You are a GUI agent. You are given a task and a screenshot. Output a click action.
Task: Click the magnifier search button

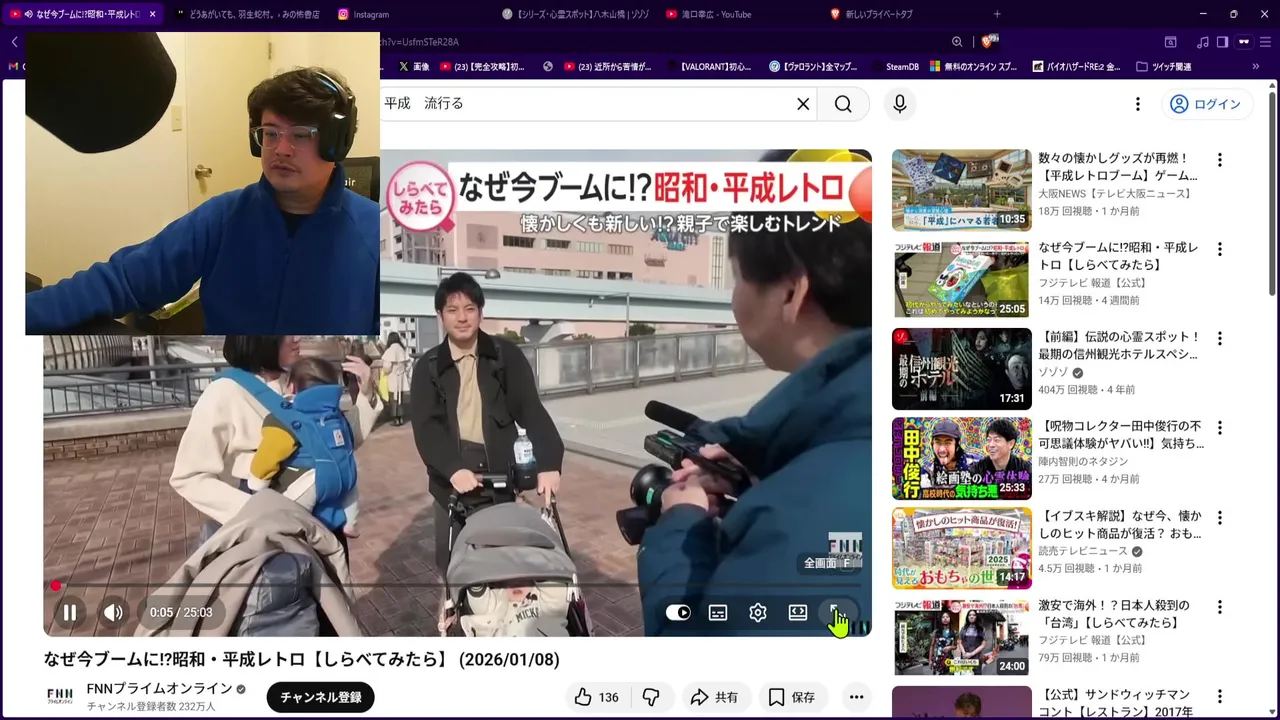pyautogui.click(x=843, y=104)
